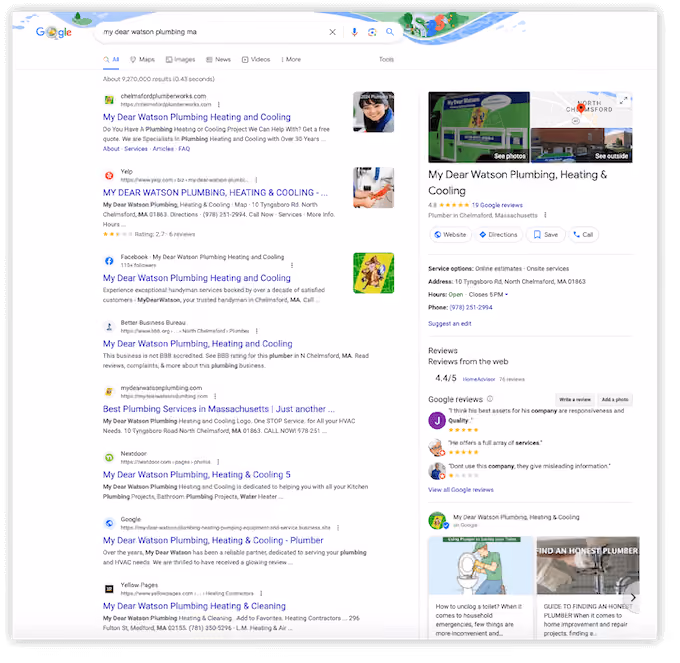Open the three-dot menu for chelmsfordplumberworks.com
This screenshot has width=680, height=663.
click(219, 105)
